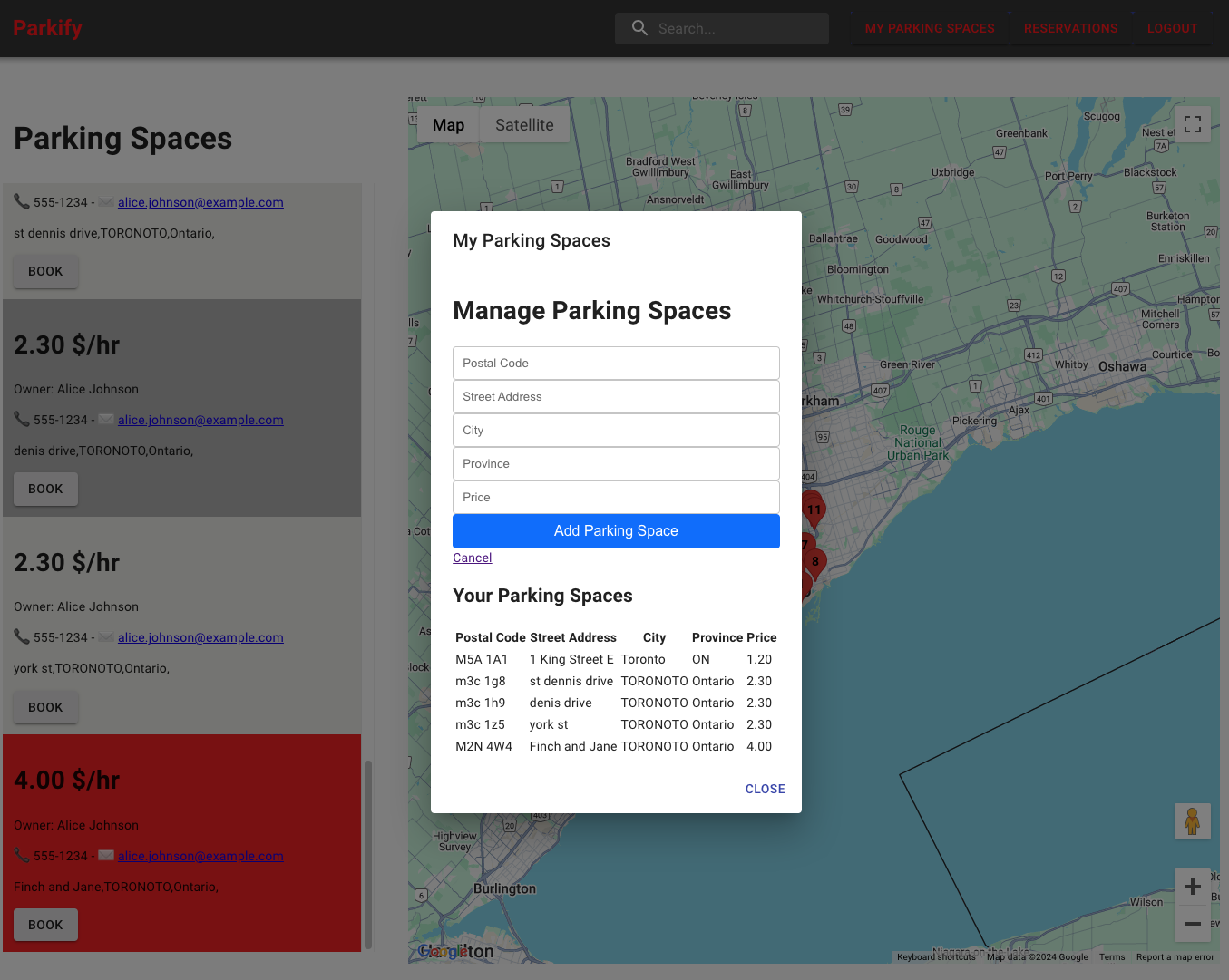Click the parking list scrollbar thumb
1229x980 pixels.
click(368, 852)
